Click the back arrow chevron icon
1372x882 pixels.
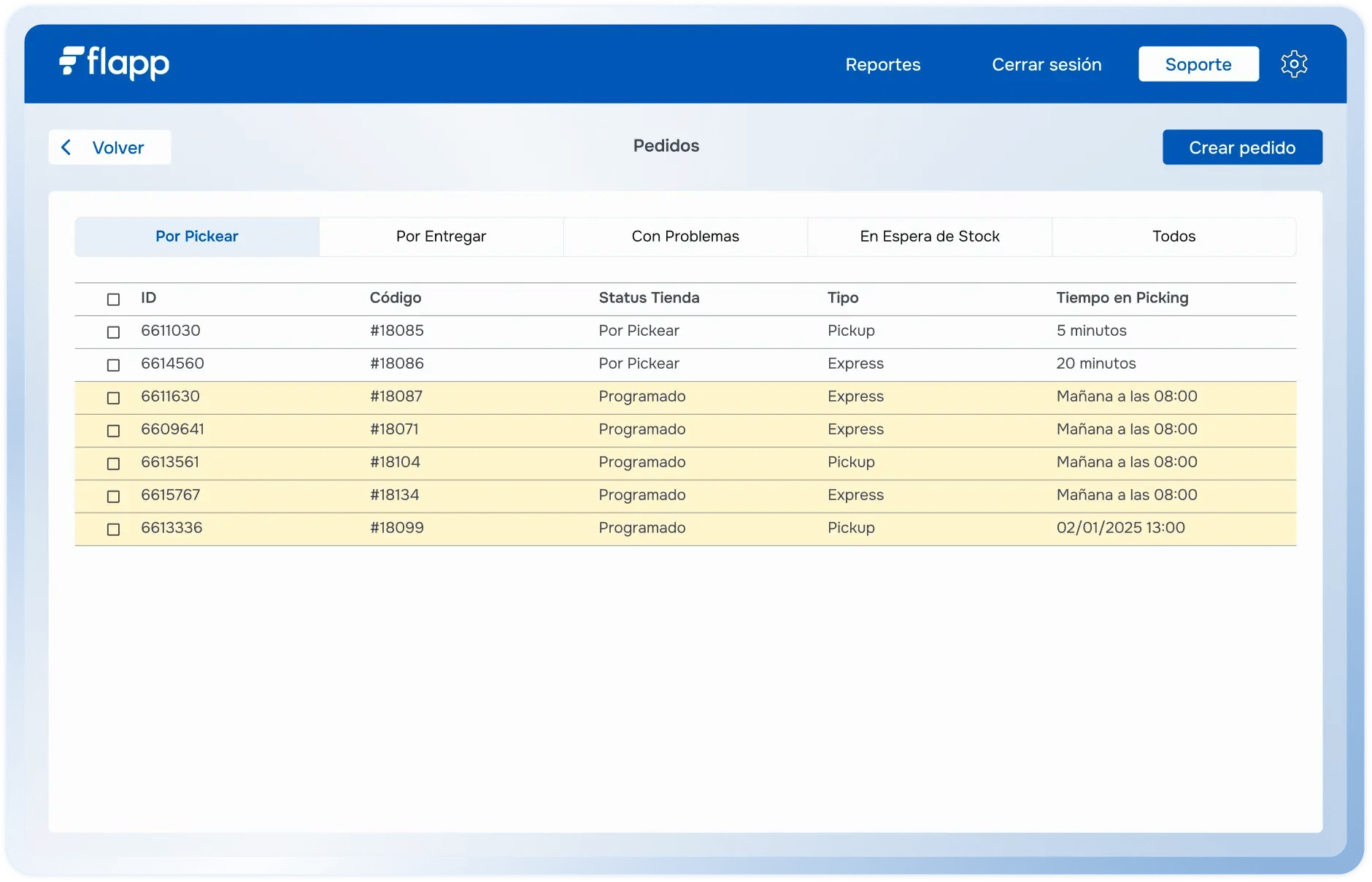pyautogui.click(x=66, y=147)
